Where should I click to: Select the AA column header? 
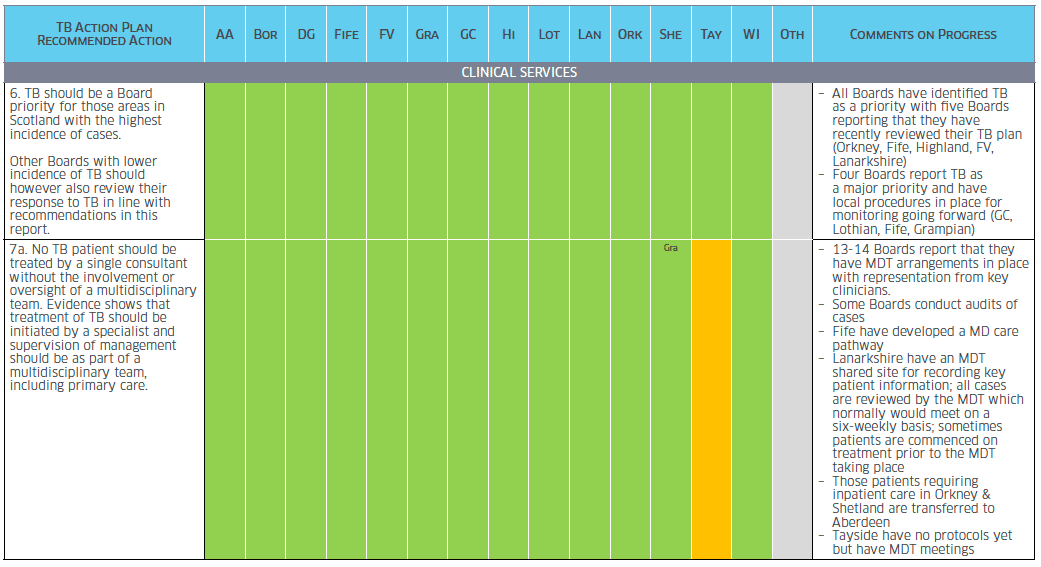coord(224,34)
